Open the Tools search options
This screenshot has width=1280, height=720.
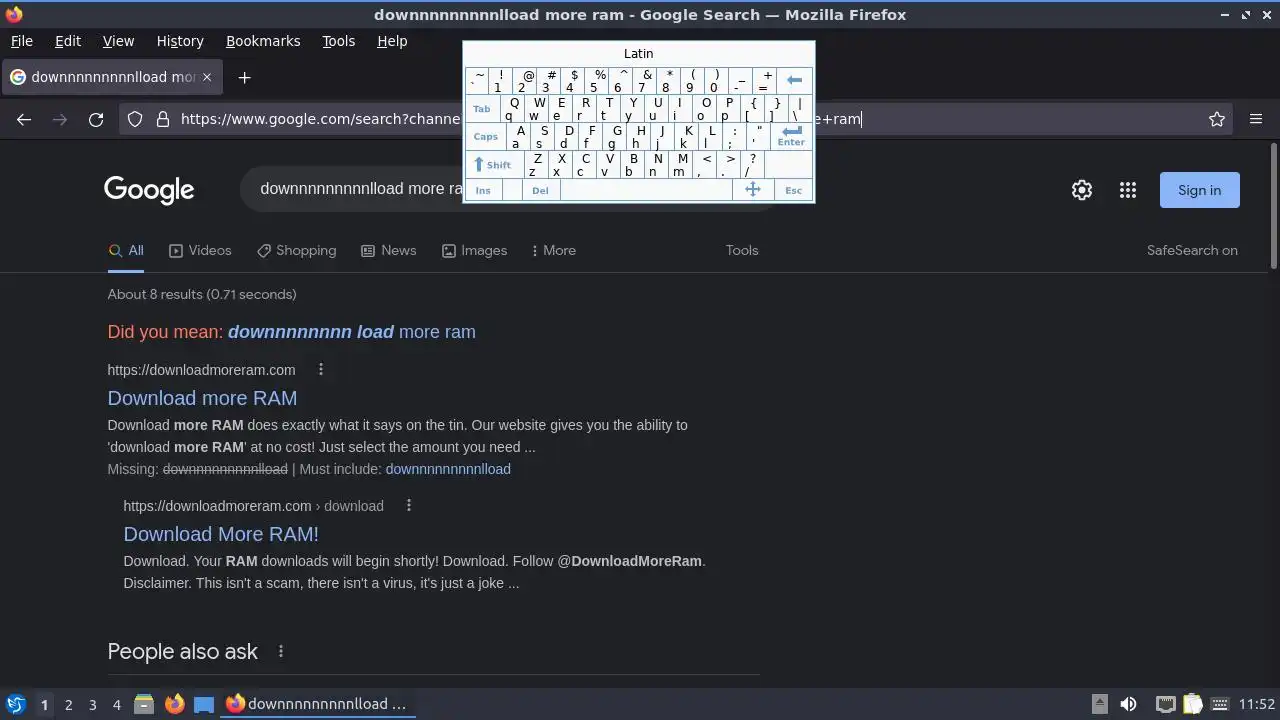click(x=742, y=250)
